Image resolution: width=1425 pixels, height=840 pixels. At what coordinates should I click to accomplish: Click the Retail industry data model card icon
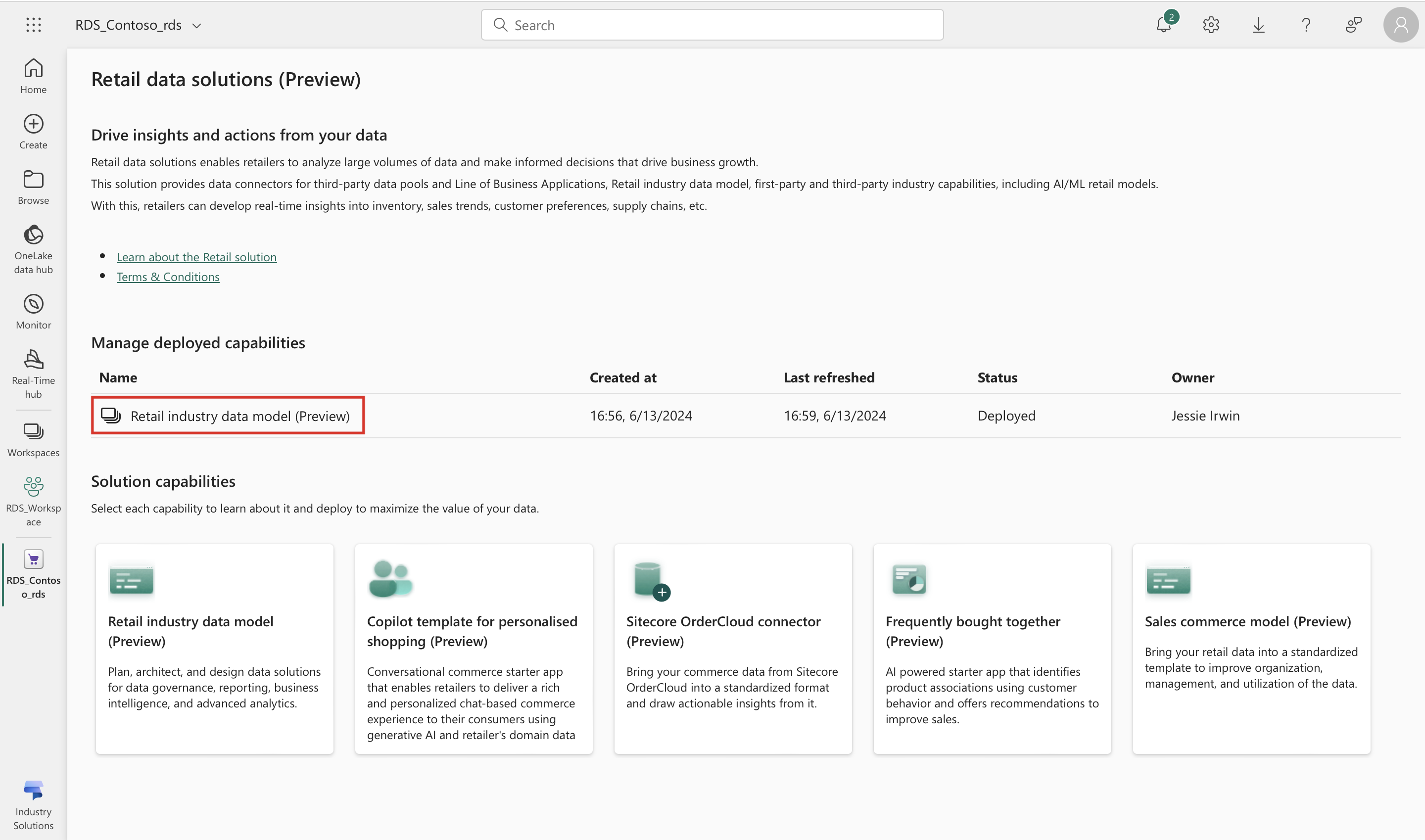(x=131, y=580)
